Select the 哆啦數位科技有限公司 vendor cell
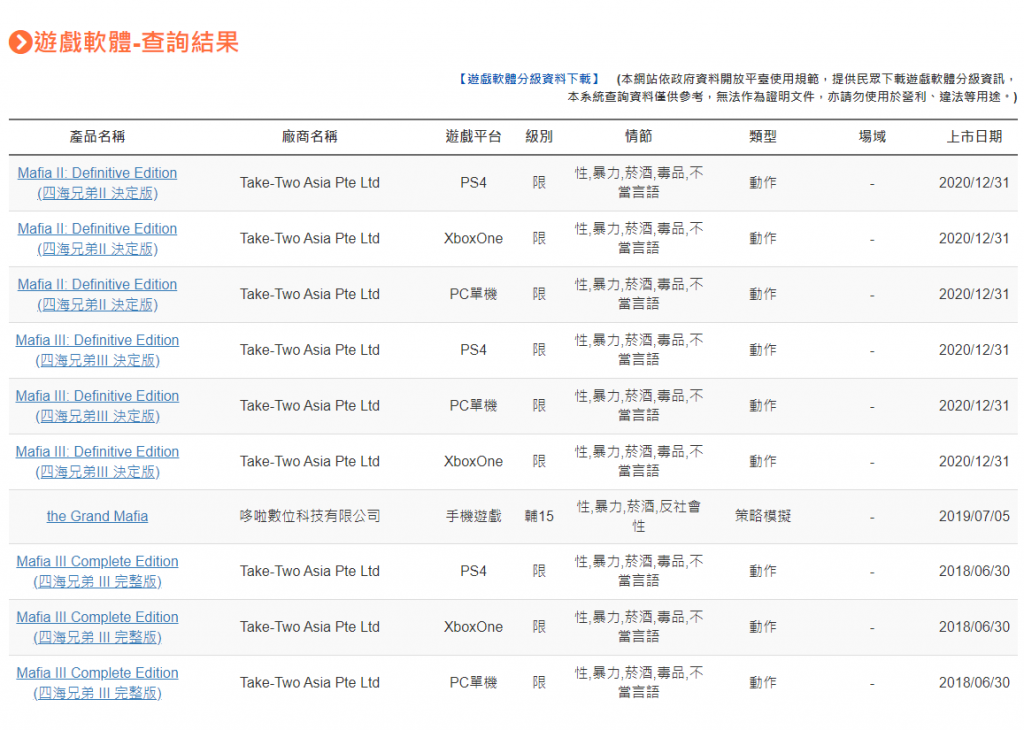 pos(310,516)
